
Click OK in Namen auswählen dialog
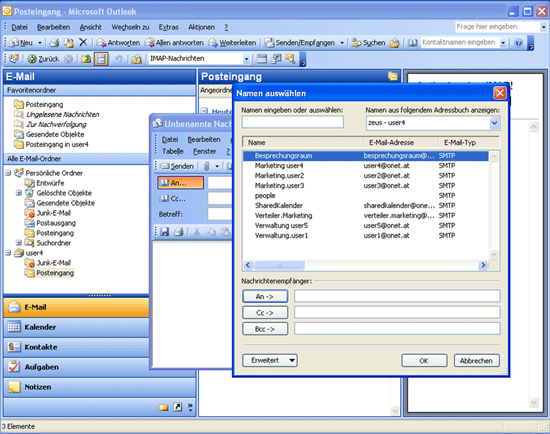point(424,360)
